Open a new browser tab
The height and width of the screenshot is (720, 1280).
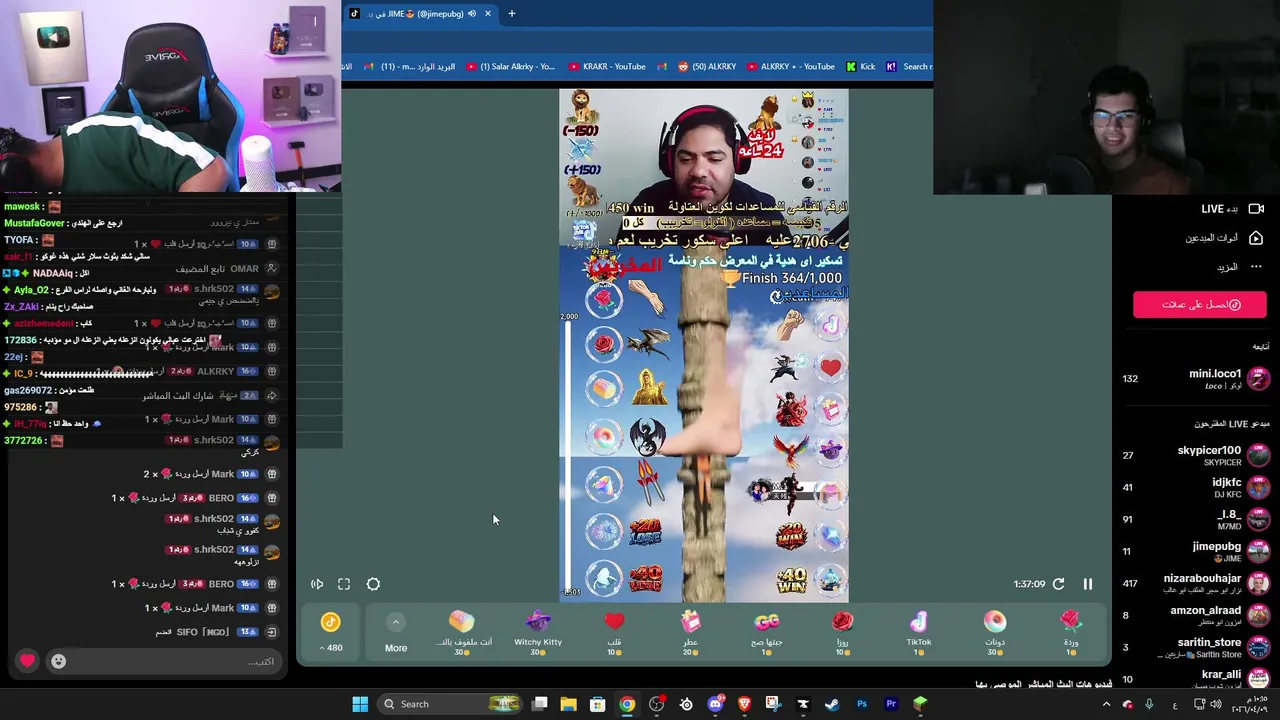(x=511, y=14)
